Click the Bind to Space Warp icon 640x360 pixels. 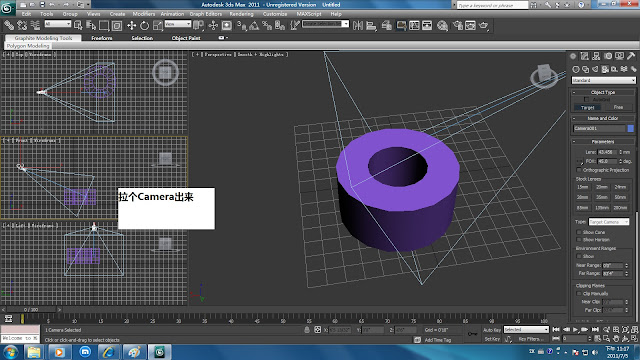pos(35,25)
